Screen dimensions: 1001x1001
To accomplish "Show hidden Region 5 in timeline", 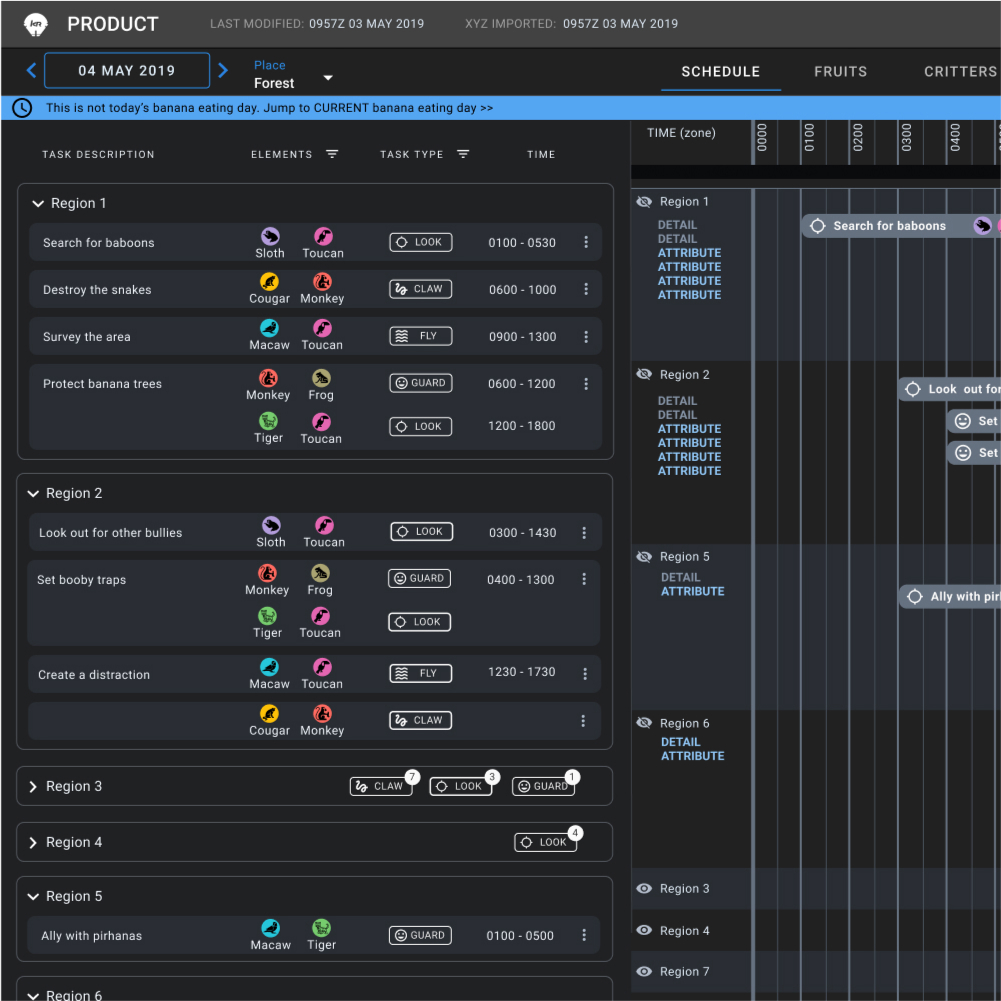I will pyautogui.click(x=644, y=557).
